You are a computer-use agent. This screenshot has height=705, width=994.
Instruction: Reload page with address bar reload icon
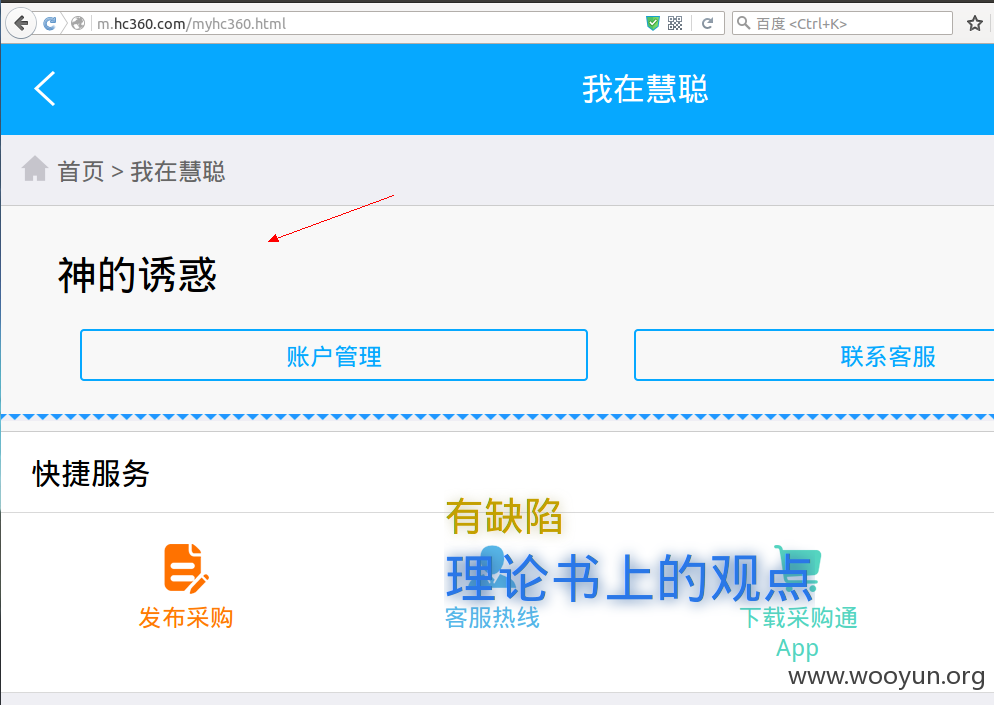707,23
